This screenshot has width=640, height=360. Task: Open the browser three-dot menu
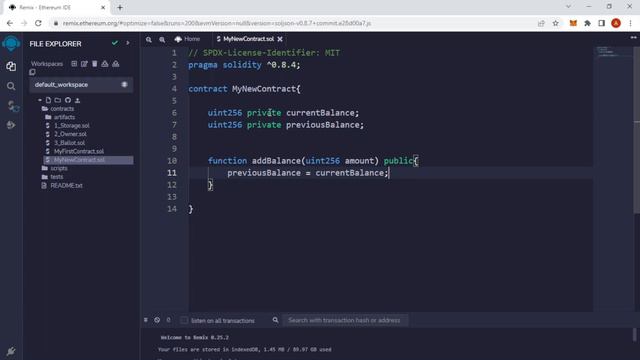click(631, 23)
